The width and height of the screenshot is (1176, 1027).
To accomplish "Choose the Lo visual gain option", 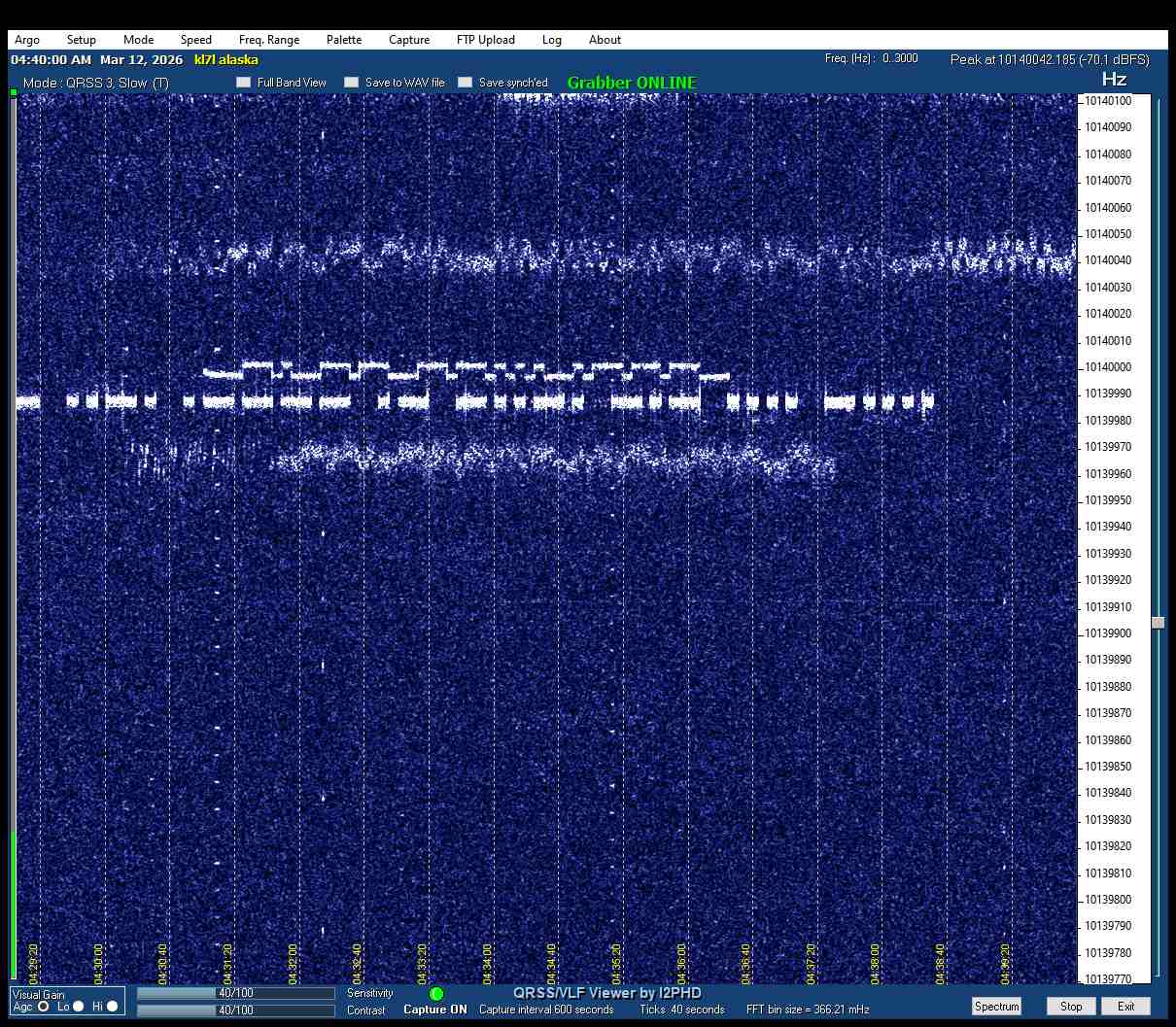I will click(79, 1007).
